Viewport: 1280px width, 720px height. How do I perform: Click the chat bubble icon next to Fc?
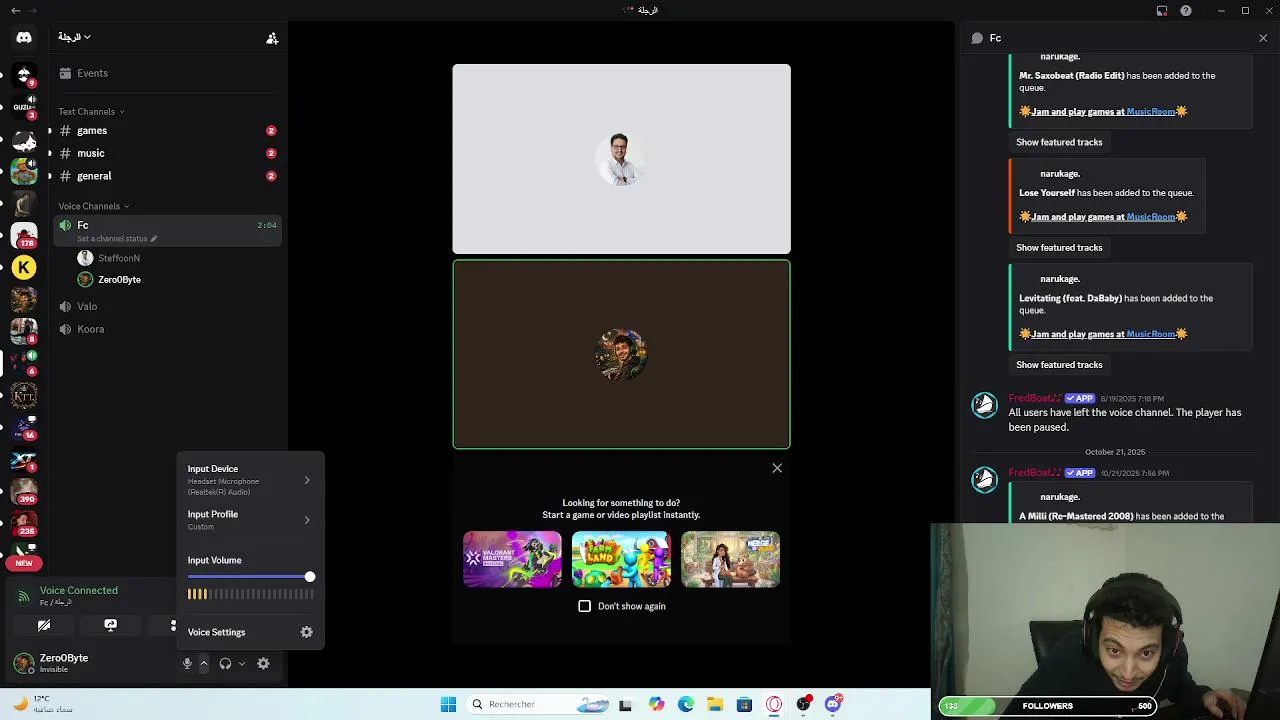[x=977, y=38]
